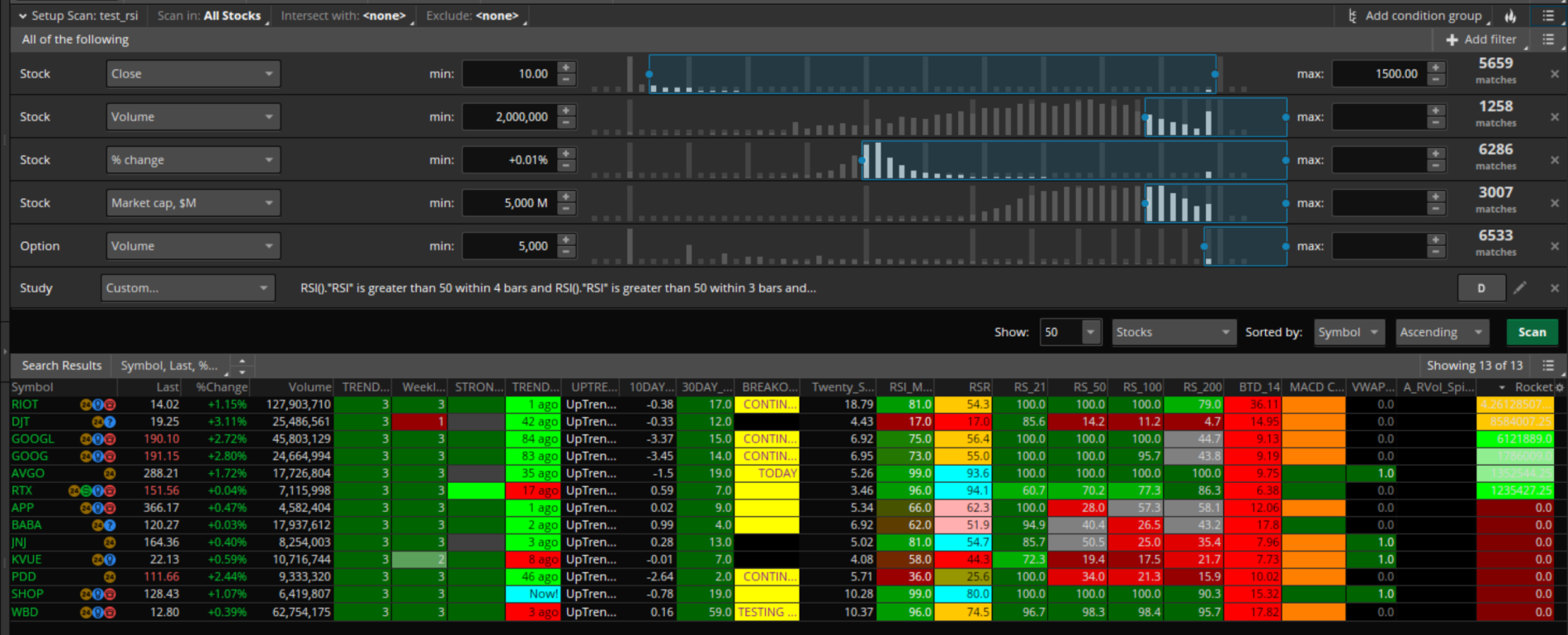The image size is (1568, 635).
Task: Change Sorted by Symbol dropdown
Action: coord(1349,332)
